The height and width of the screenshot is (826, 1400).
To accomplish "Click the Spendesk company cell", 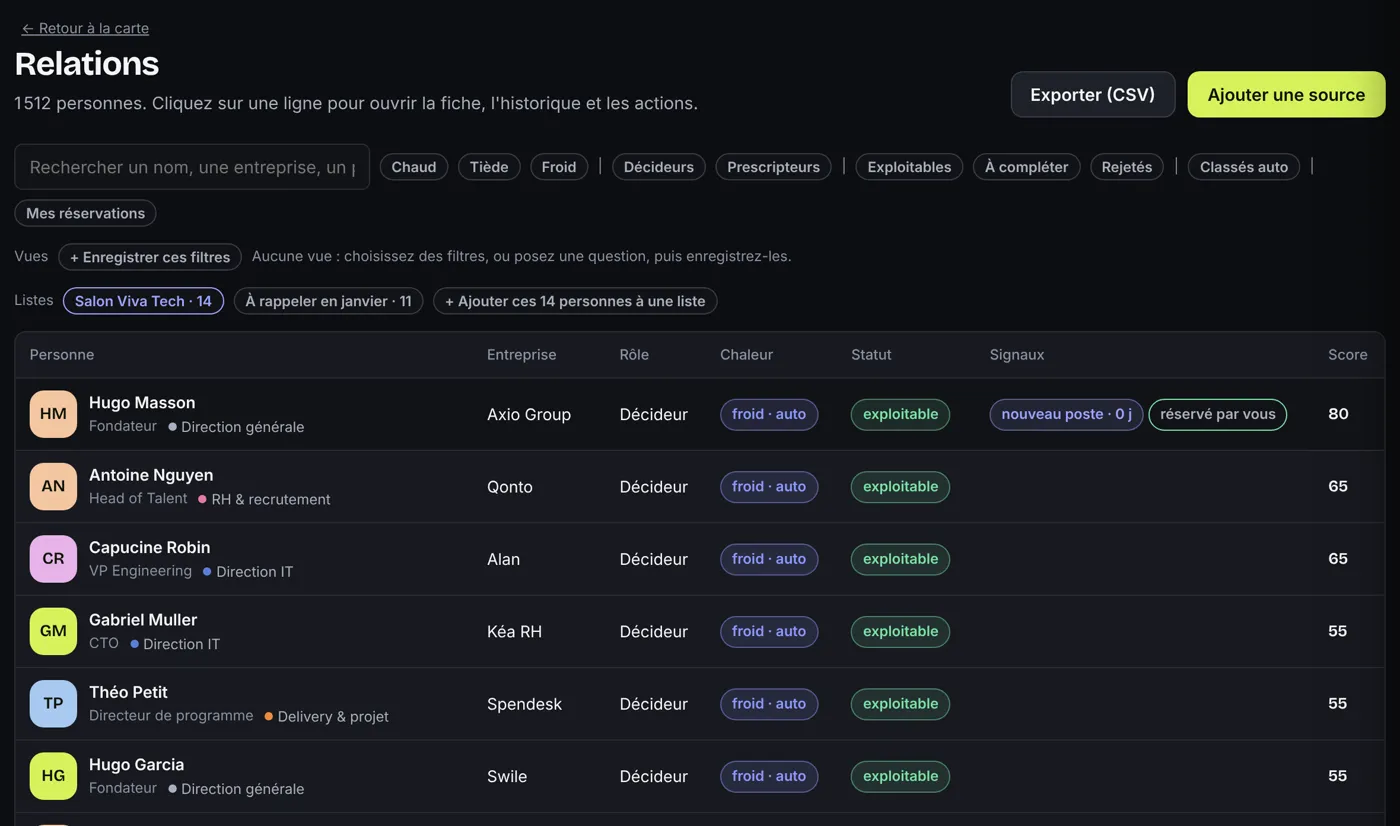I will (x=524, y=704).
